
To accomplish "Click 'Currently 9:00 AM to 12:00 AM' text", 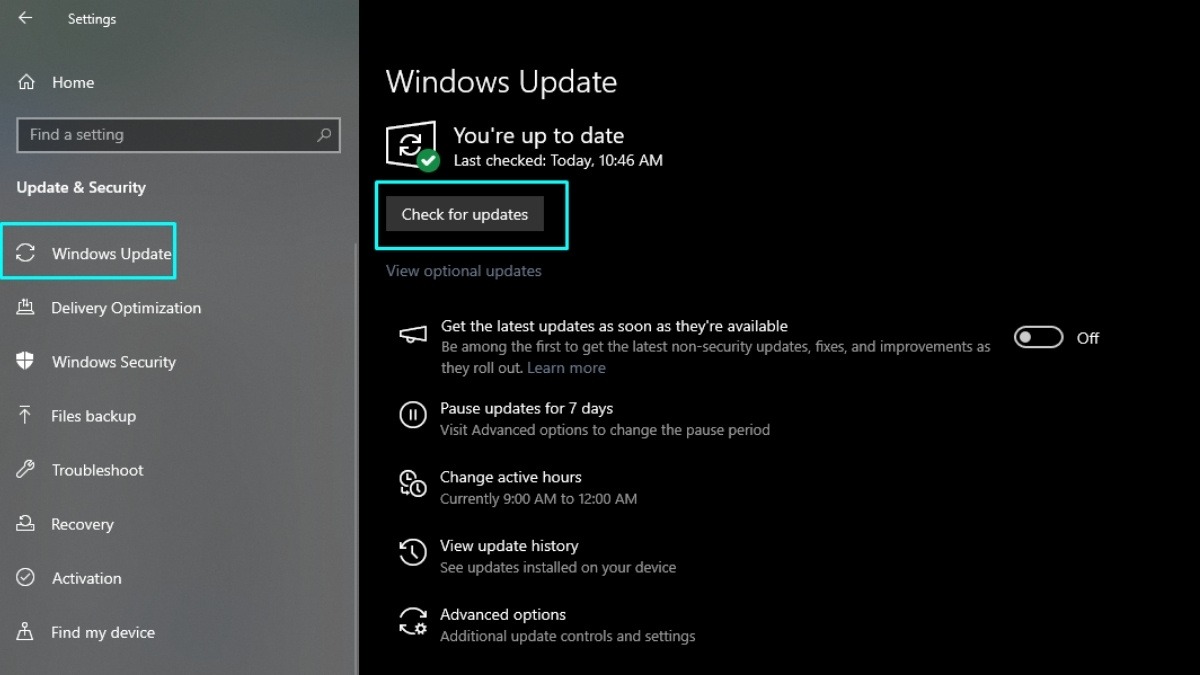I will pos(538,499).
